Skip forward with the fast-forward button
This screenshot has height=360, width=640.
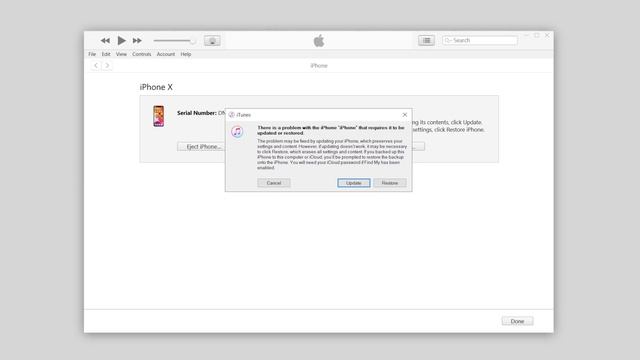[137, 40]
